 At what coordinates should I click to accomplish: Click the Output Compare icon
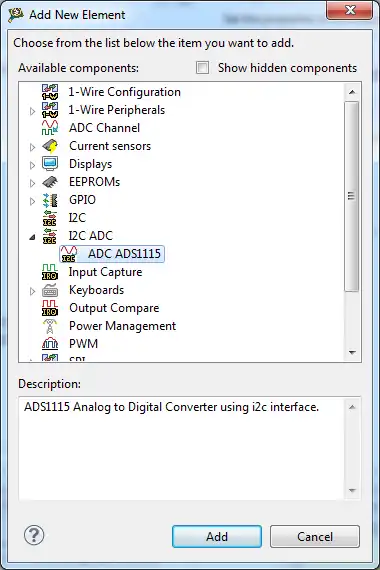(50, 308)
